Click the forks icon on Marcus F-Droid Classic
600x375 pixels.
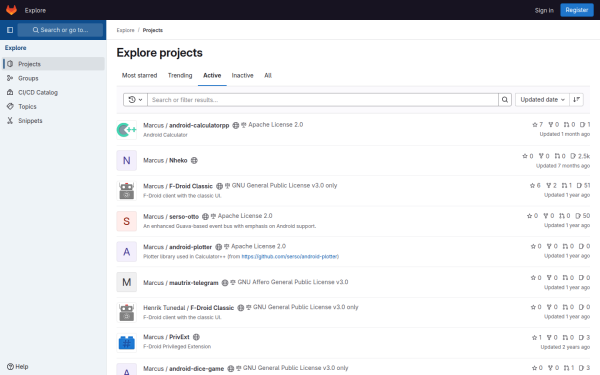click(x=549, y=185)
